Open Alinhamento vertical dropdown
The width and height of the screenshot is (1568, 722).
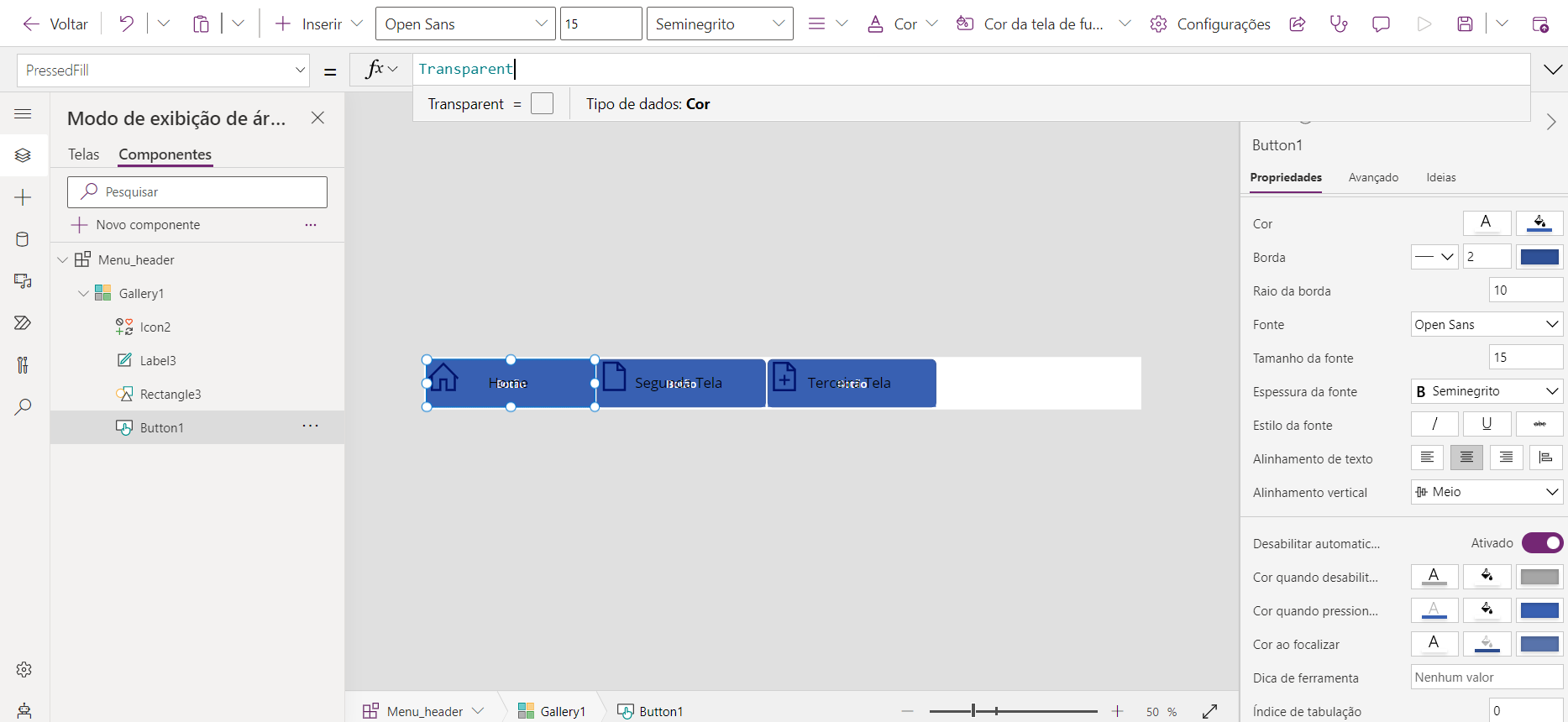tap(1487, 492)
